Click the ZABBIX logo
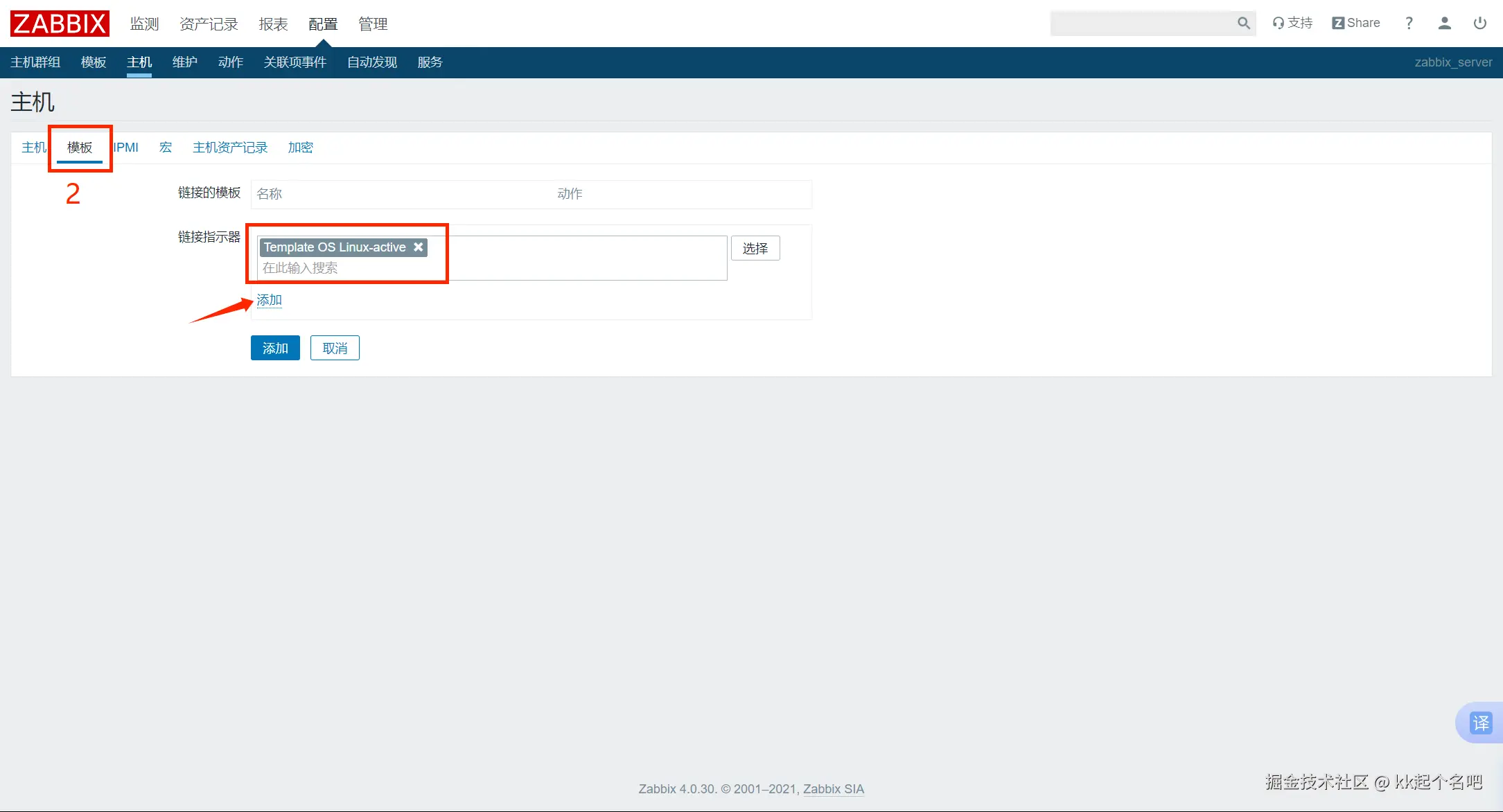 coord(60,24)
